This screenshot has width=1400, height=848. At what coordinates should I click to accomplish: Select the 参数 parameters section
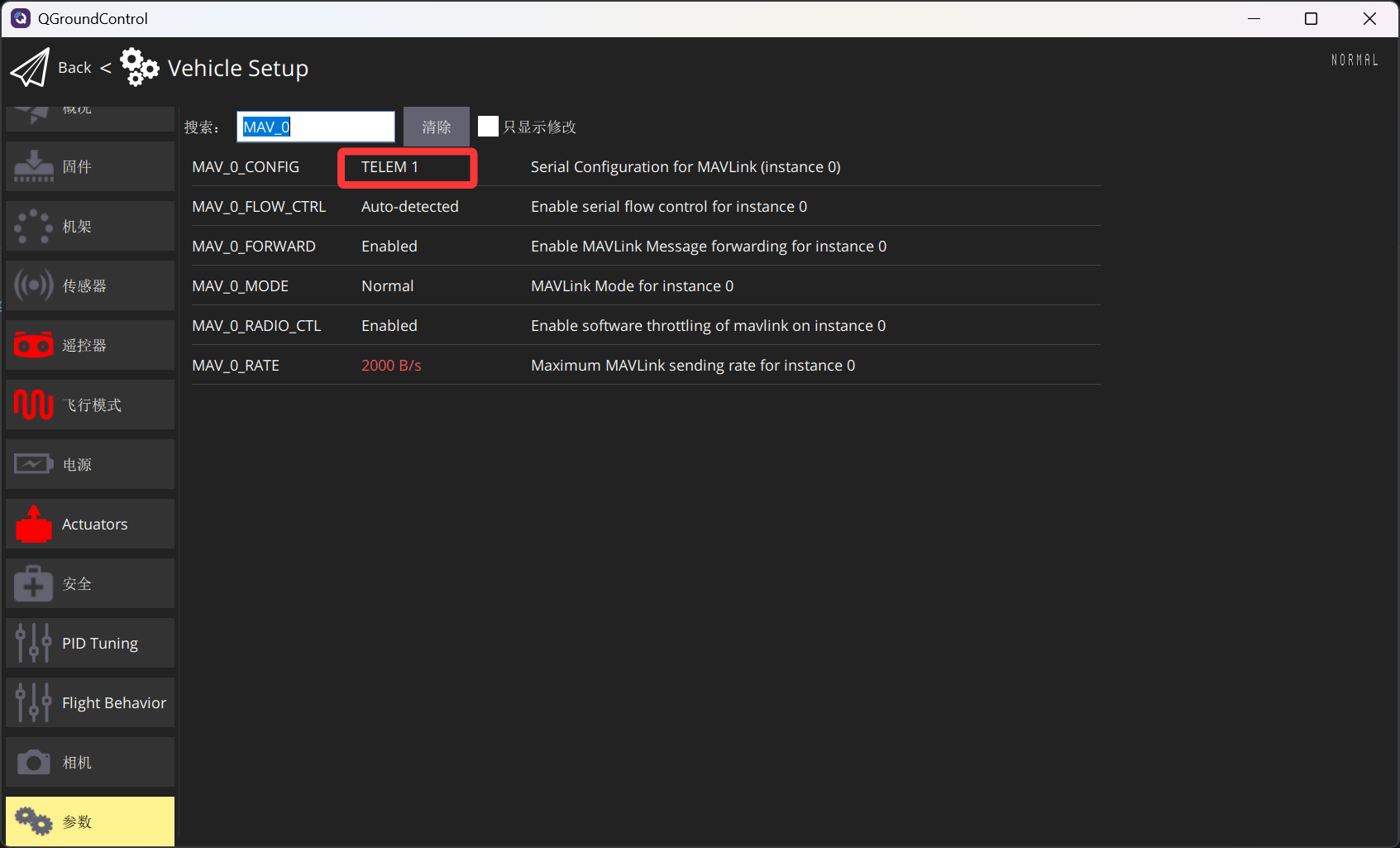pyautogui.click(x=90, y=822)
